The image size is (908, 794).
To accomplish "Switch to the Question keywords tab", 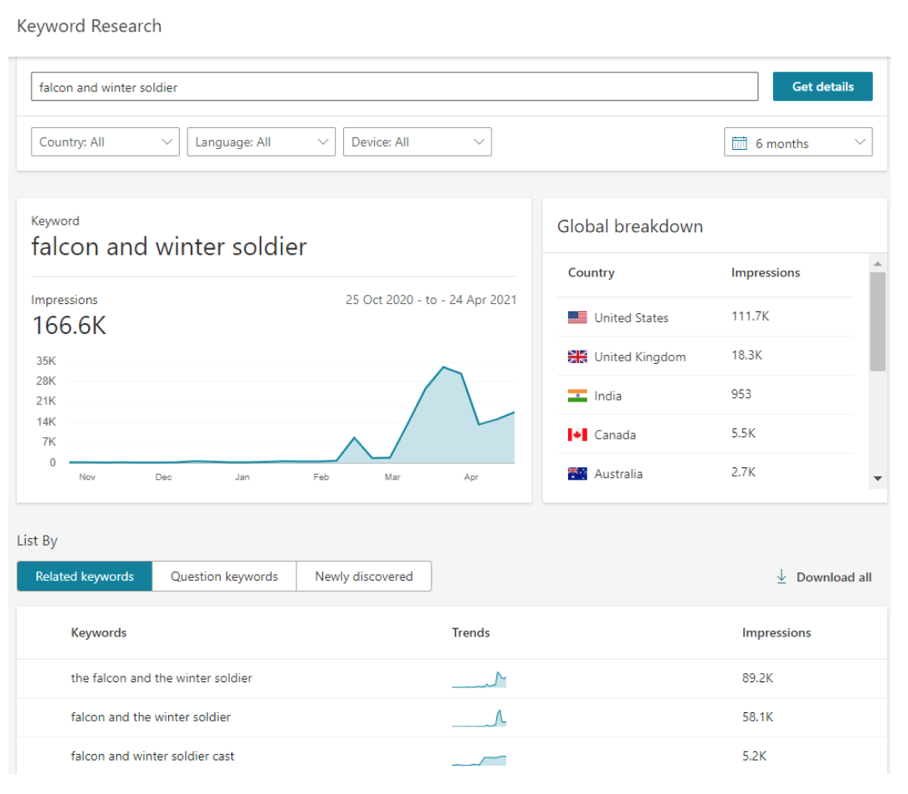I will tap(224, 576).
